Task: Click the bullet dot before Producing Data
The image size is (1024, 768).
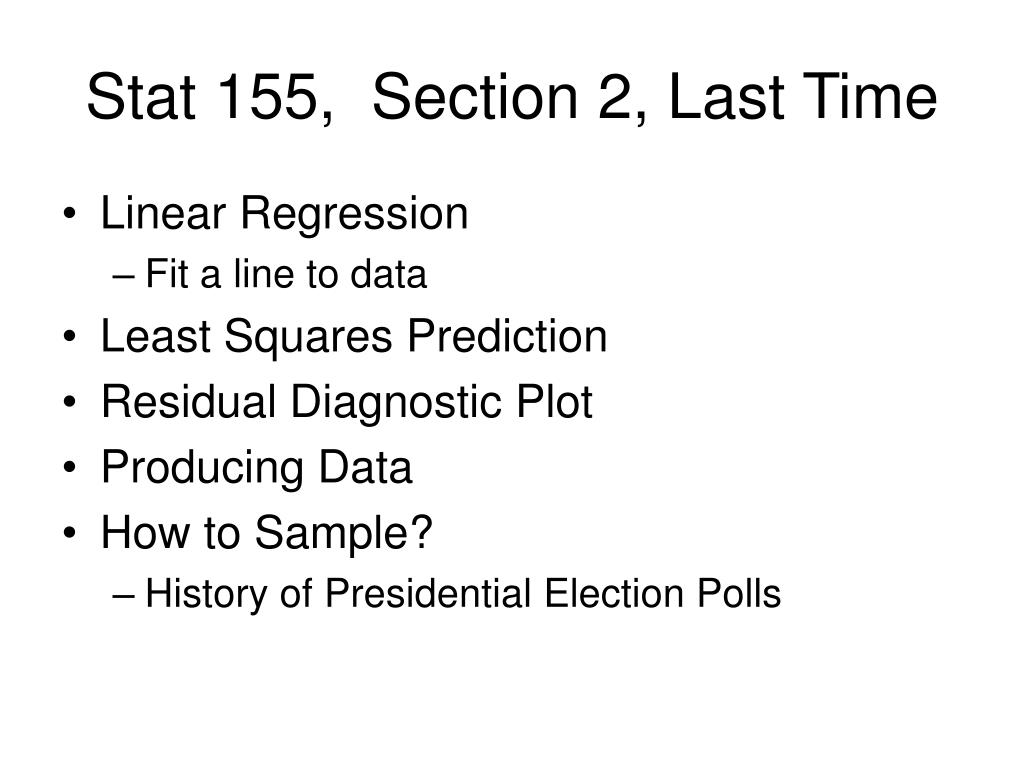Action: click(70, 468)
